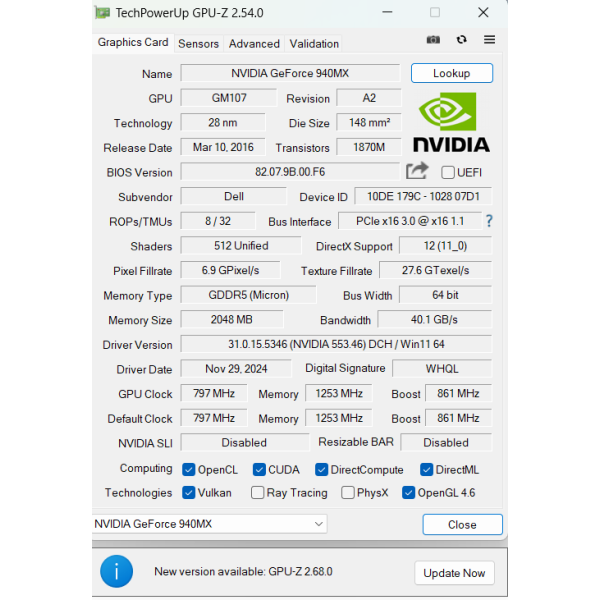Select the Graphics Card tab

click(133, 42)
